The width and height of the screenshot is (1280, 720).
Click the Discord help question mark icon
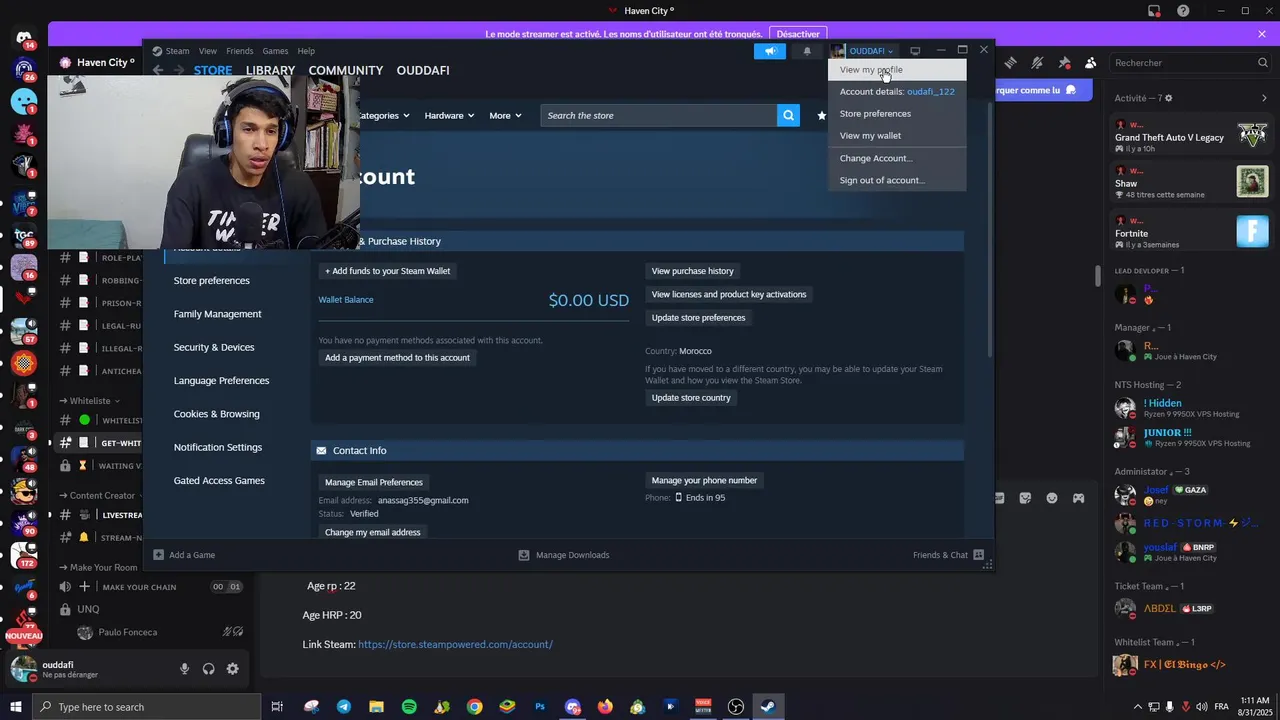(1183, 11)
